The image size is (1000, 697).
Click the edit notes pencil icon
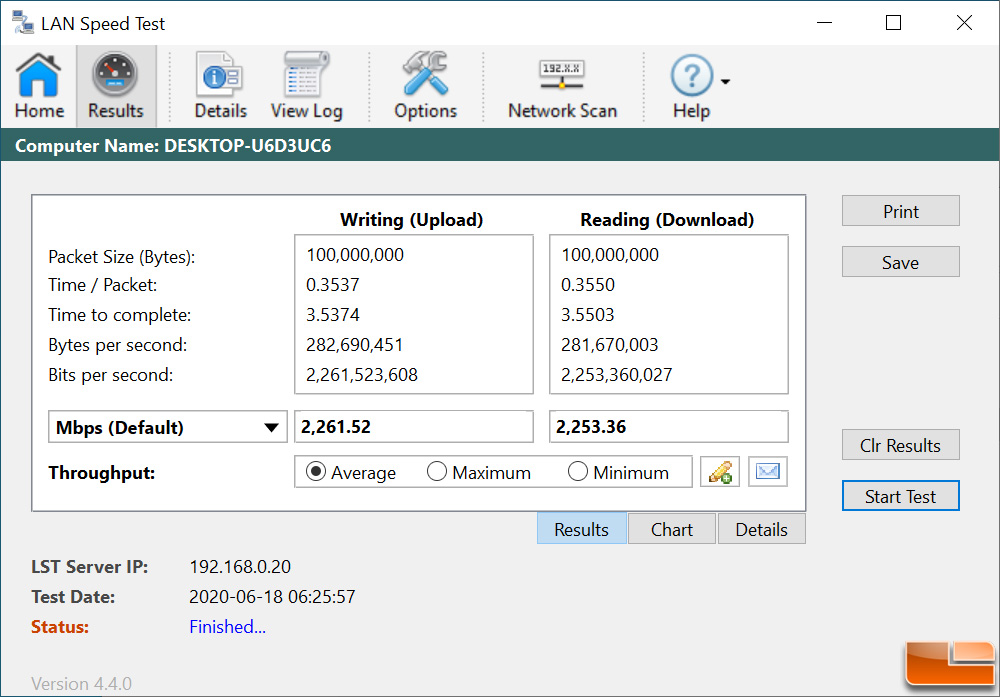719,472
